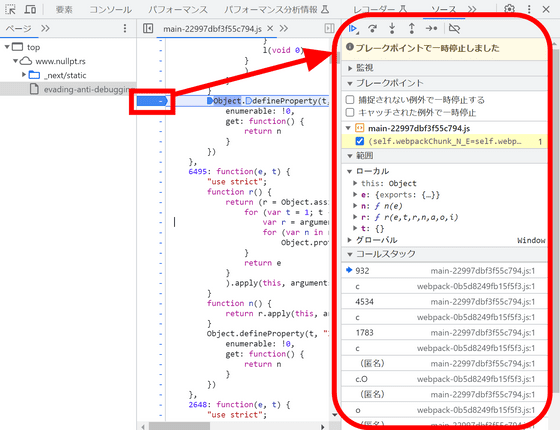Select call stack frame 932

click(444, 271)
